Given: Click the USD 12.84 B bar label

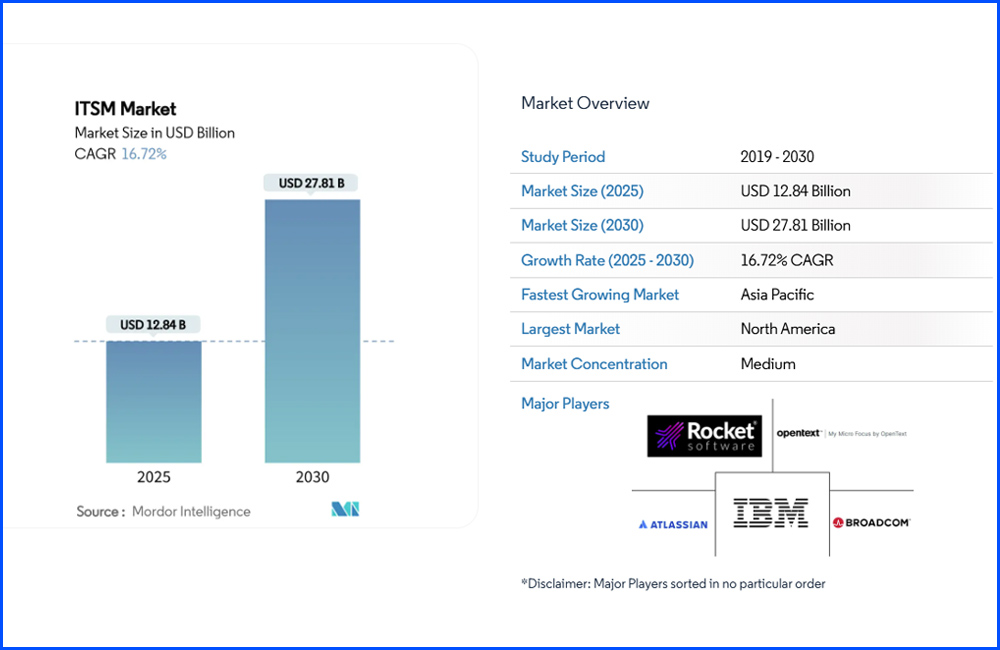Looking at the screenshot, I should click(154, 324).
